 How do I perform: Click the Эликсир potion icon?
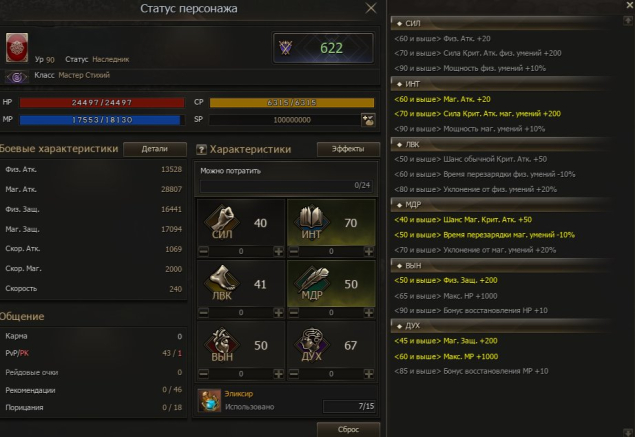click(209, 400)
